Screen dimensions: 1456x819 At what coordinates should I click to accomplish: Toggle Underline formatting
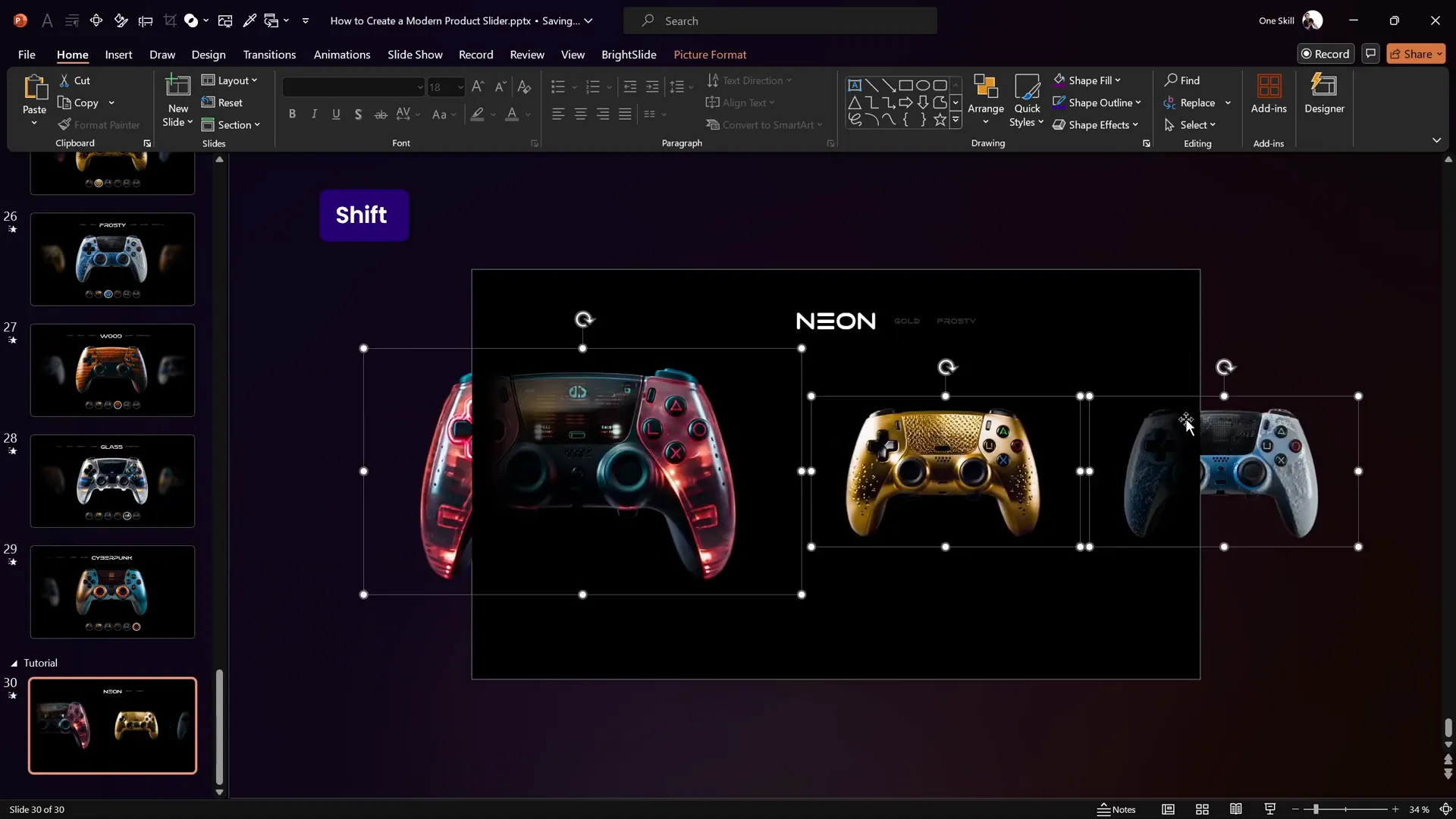coord(336,115)
